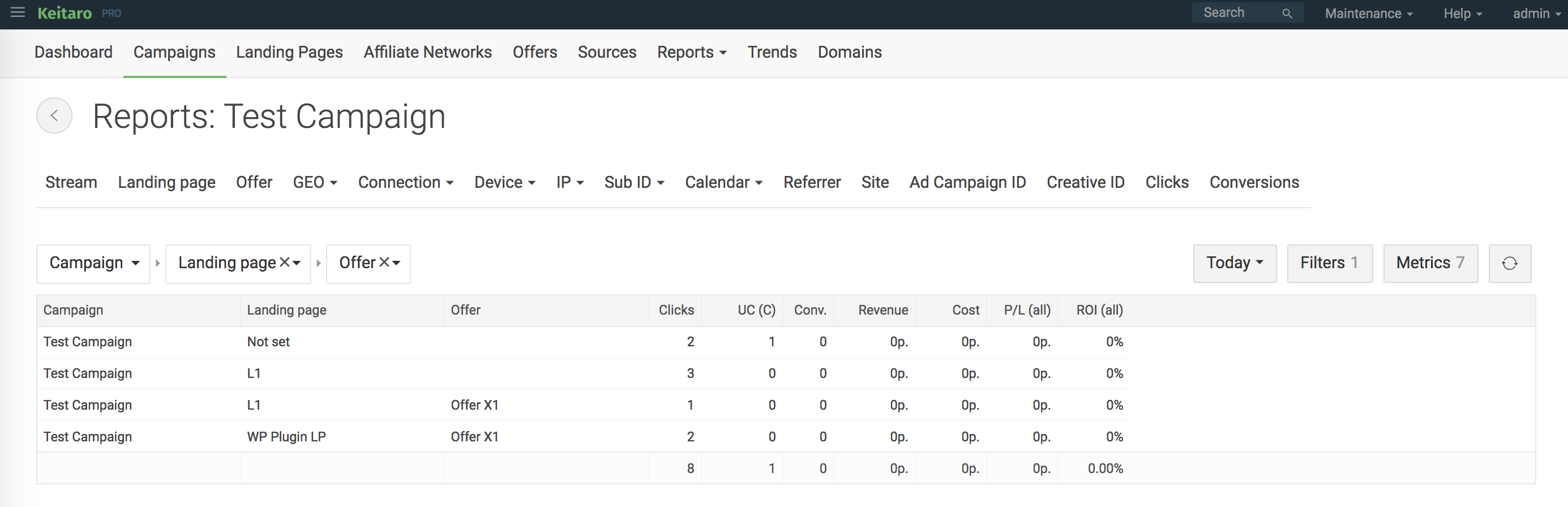
Task: Open Affiliate Networks section
Action: [x=427, y=53]
